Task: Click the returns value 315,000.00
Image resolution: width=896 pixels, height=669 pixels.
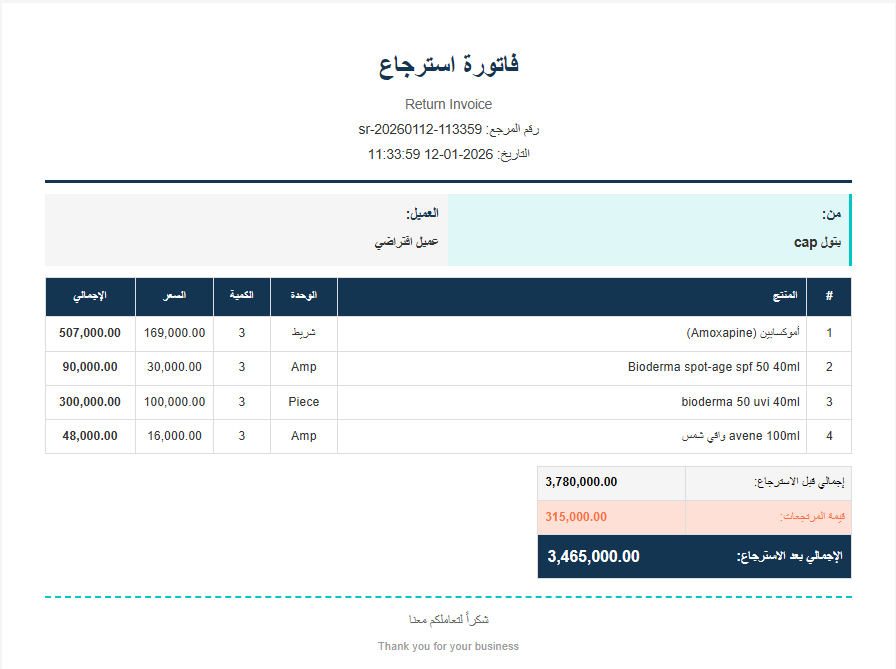Action: (x=576, y=516)
